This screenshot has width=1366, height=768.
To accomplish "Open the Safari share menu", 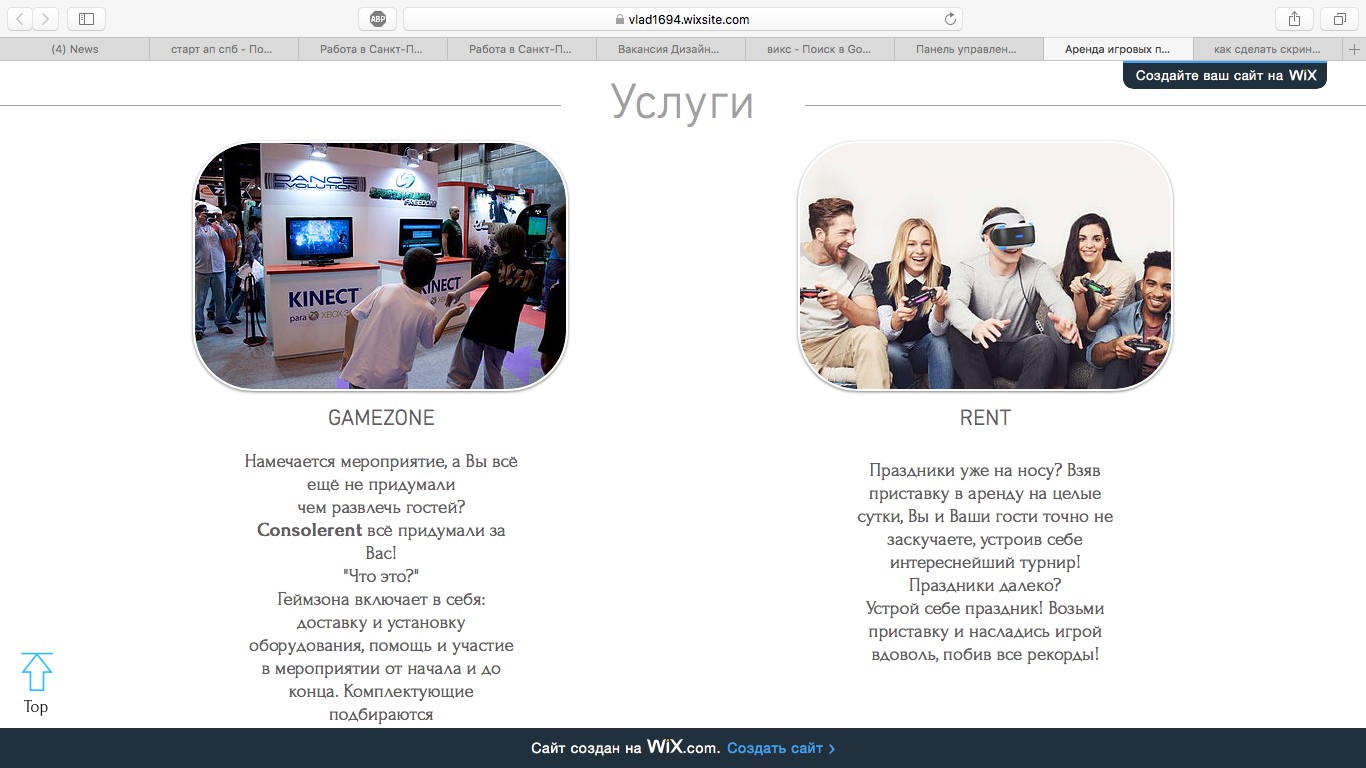I will [1294, 19].
